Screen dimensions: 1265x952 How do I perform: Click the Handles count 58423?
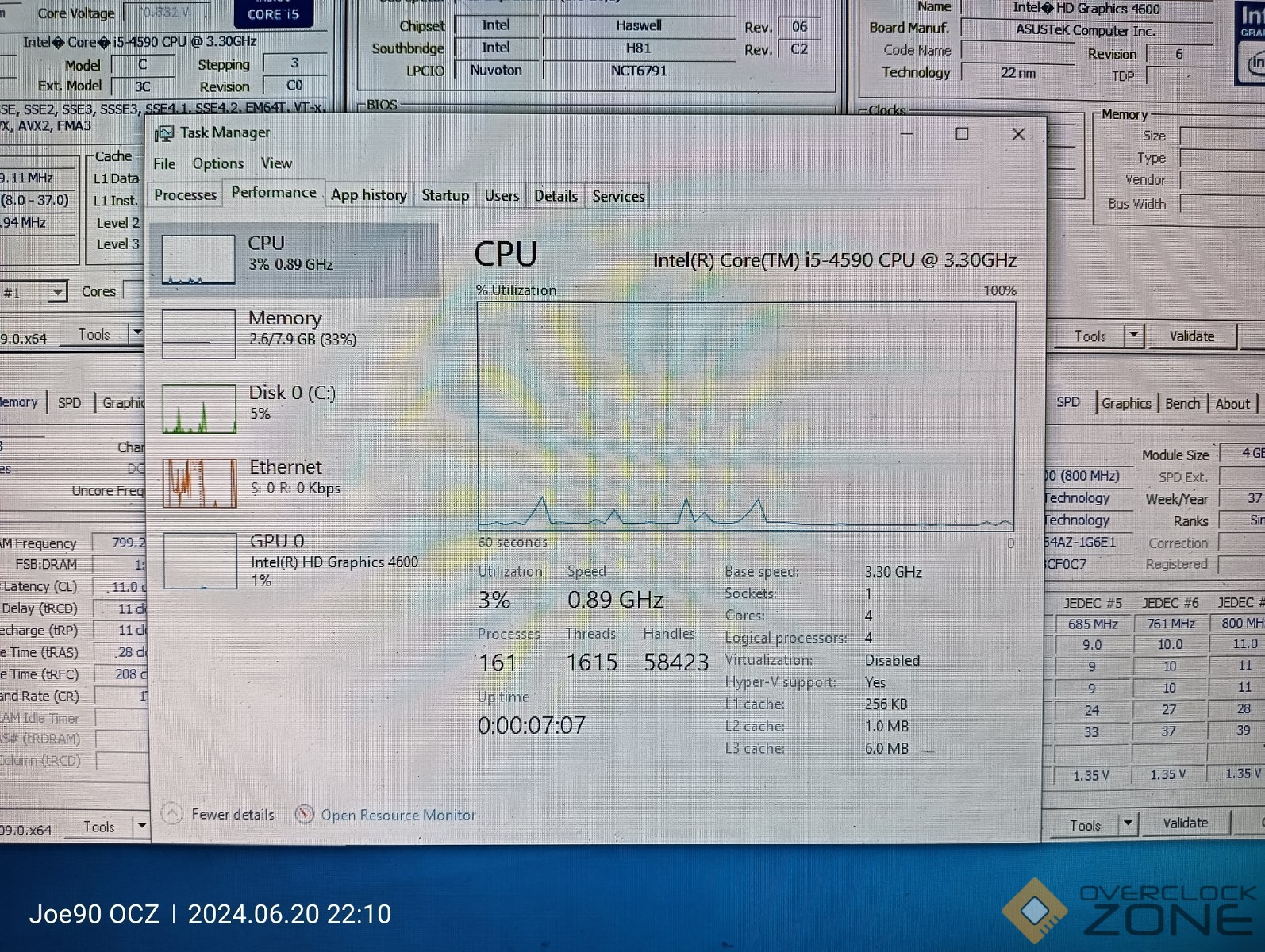point(676,662)
